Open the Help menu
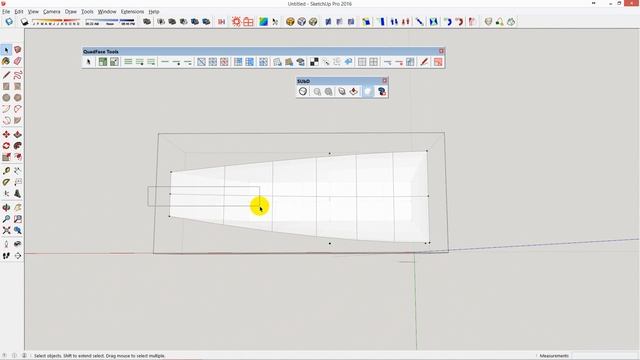Viewport: 640px width, 360px height. tap(154, 11)
